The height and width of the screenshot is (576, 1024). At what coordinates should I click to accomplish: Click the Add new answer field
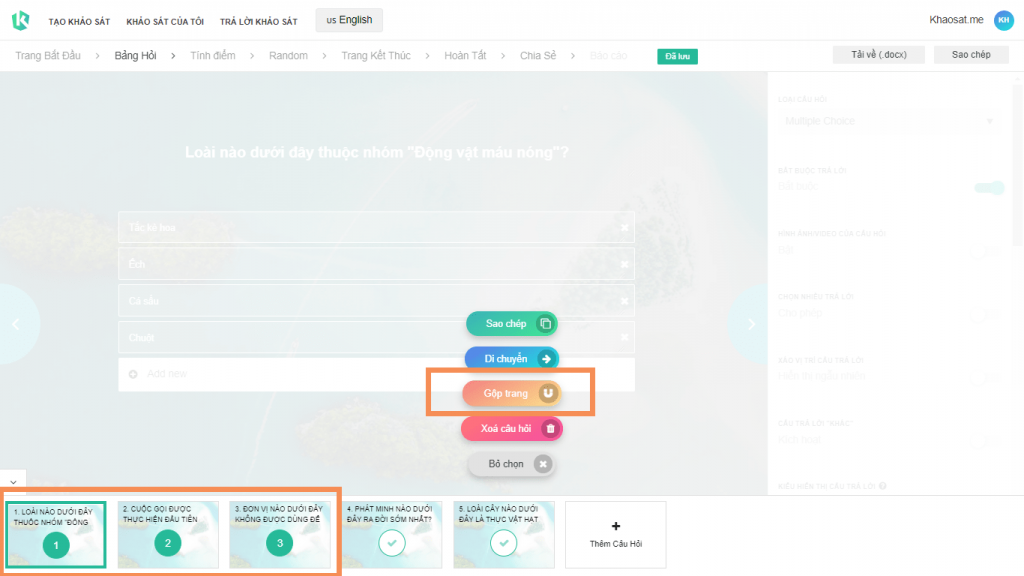376,374
